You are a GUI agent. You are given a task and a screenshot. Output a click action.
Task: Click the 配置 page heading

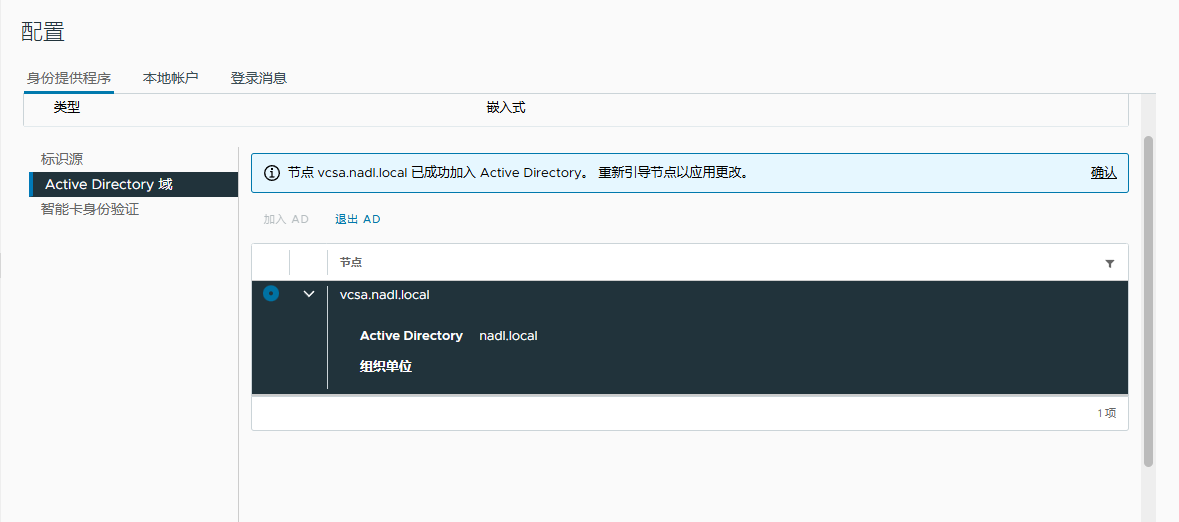pyautogui.click(x=43, y=32)
